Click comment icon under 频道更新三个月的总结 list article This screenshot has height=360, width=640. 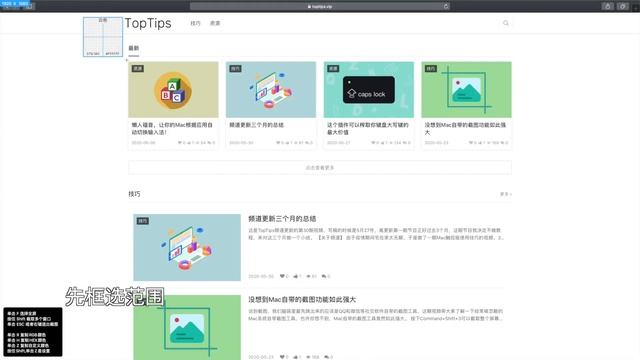[x=324, y=276]
